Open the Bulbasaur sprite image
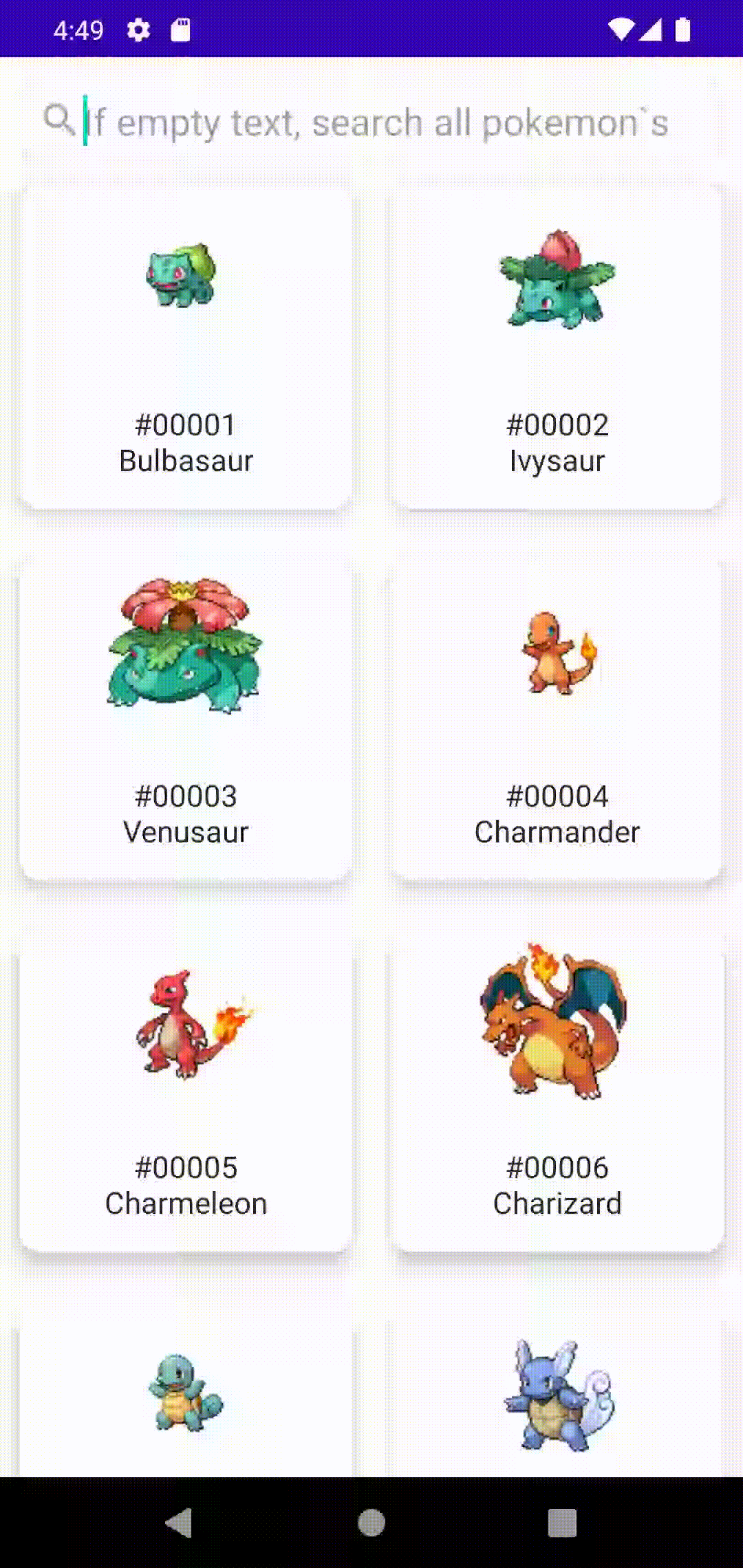Screen dimensions: 743x1568 [x=181, y=275]
